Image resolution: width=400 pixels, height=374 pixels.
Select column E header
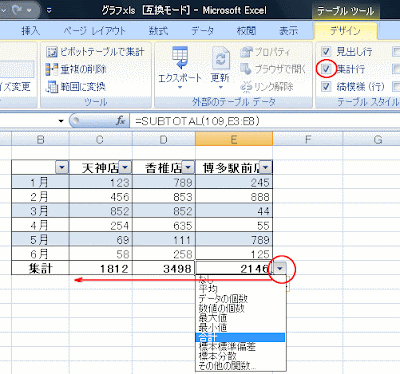pos(234,139)
